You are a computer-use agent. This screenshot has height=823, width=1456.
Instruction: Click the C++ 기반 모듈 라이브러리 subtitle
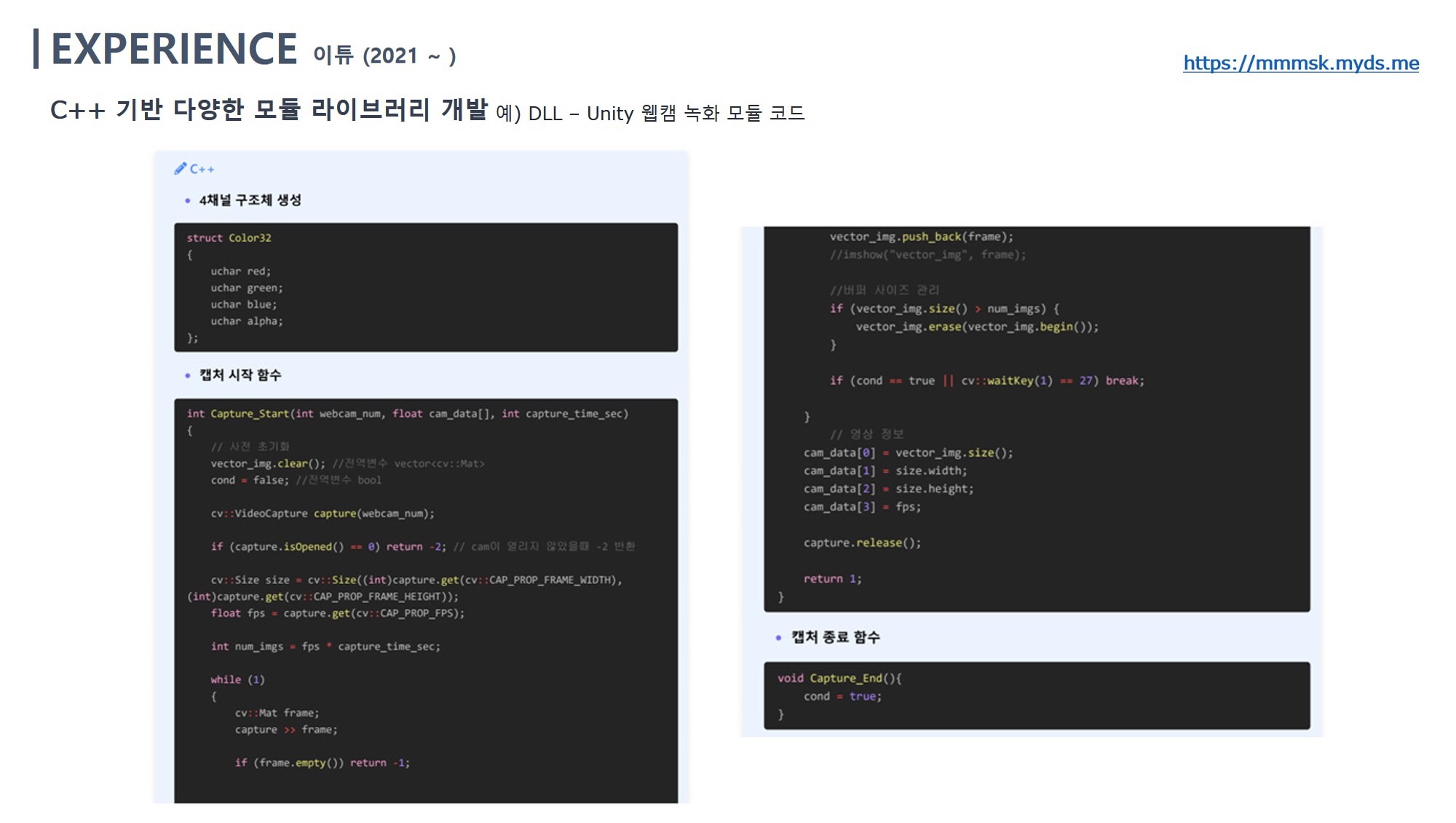pos(268,110)
